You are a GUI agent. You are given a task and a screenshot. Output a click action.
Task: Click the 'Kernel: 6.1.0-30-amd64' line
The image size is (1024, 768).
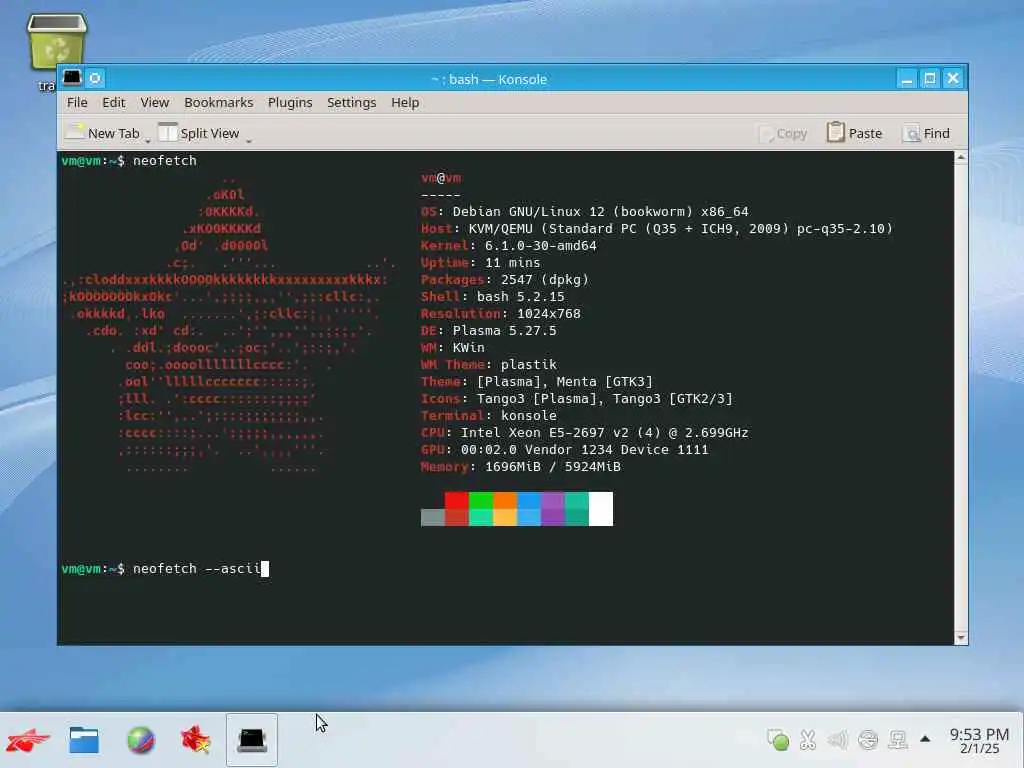click(508, 246)
